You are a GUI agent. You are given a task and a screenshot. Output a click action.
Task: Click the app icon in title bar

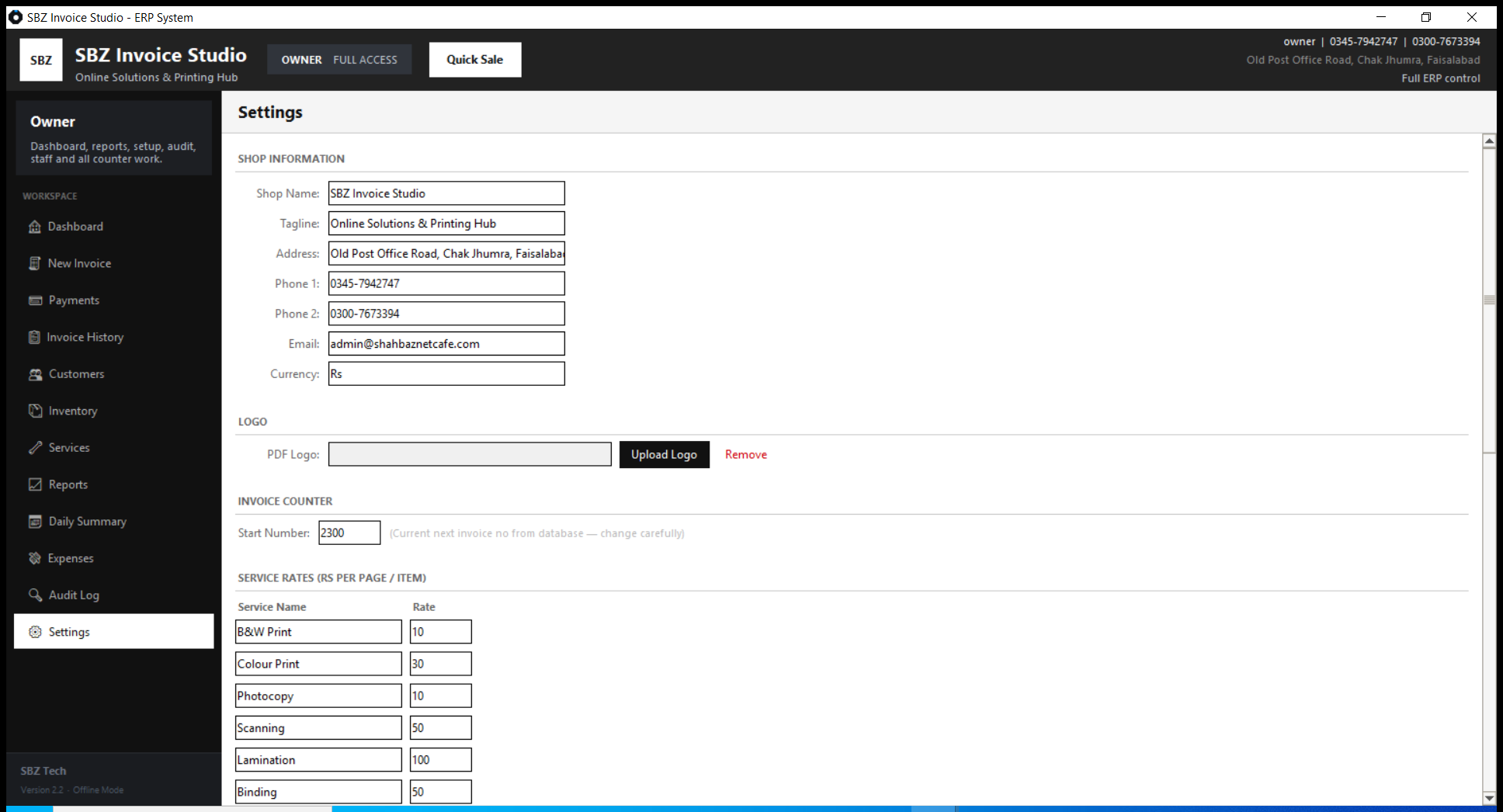[15, 17]
